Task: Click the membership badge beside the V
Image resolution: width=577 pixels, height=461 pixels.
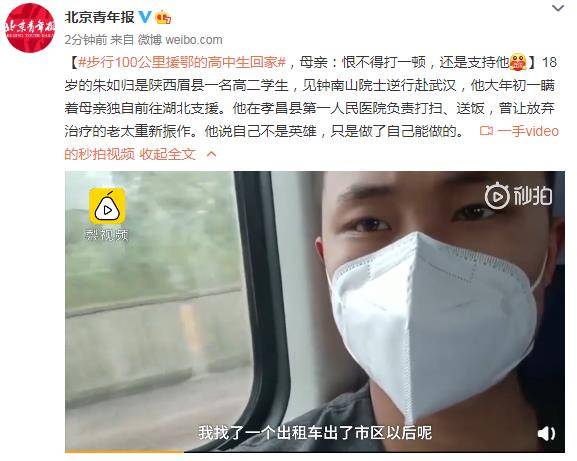Action: pos(163,17)
